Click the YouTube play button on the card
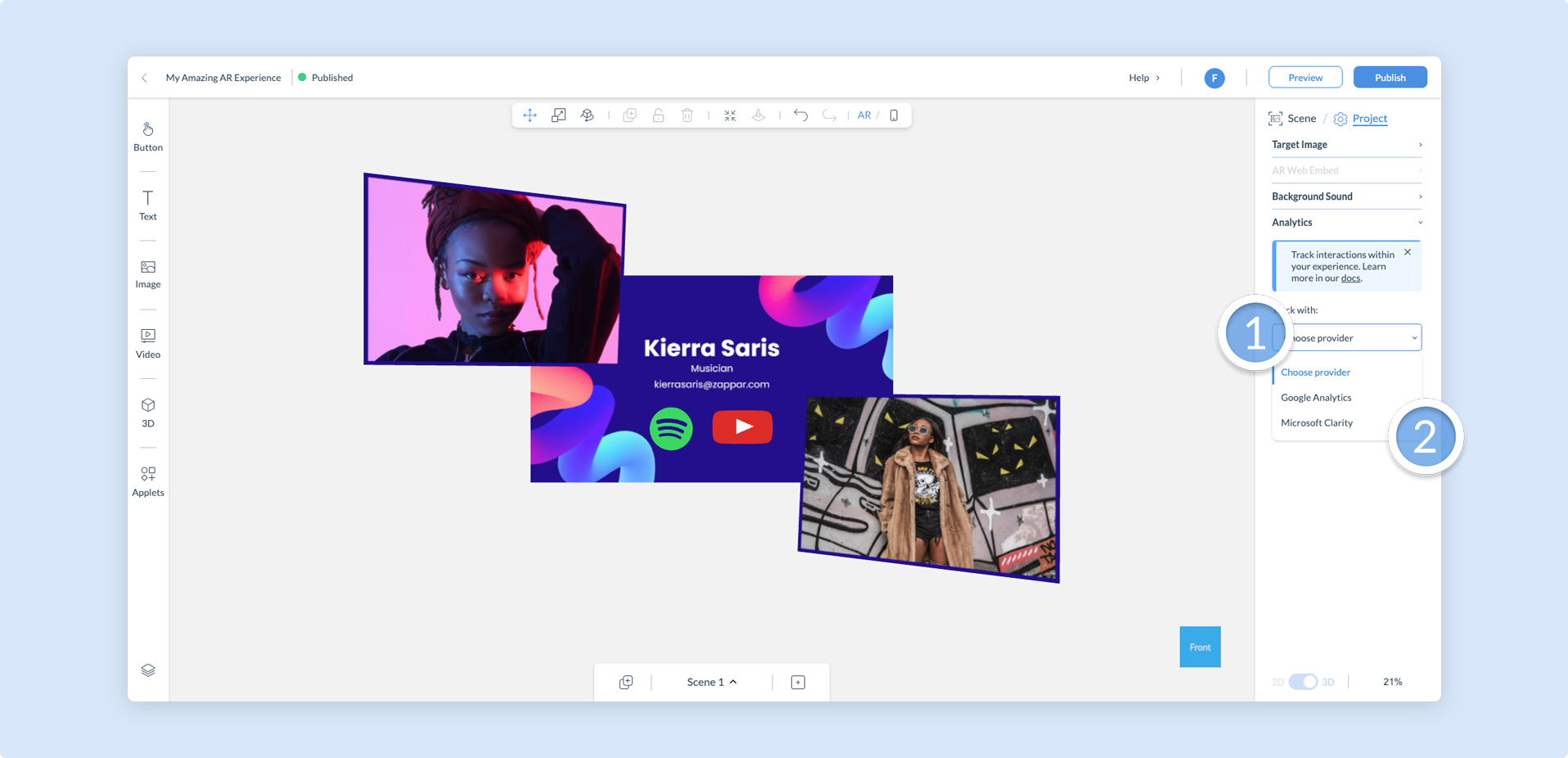1568x758 pixels. (x=742, y=427)
